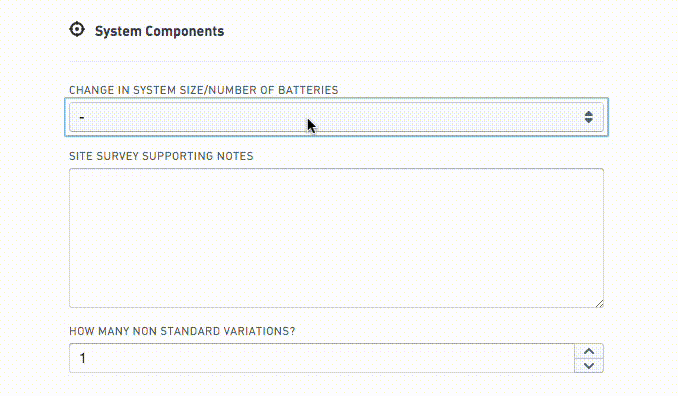Click the upper triangle of the select arrows
Viewport: 678px width, 396px height.
coord(588,113)
